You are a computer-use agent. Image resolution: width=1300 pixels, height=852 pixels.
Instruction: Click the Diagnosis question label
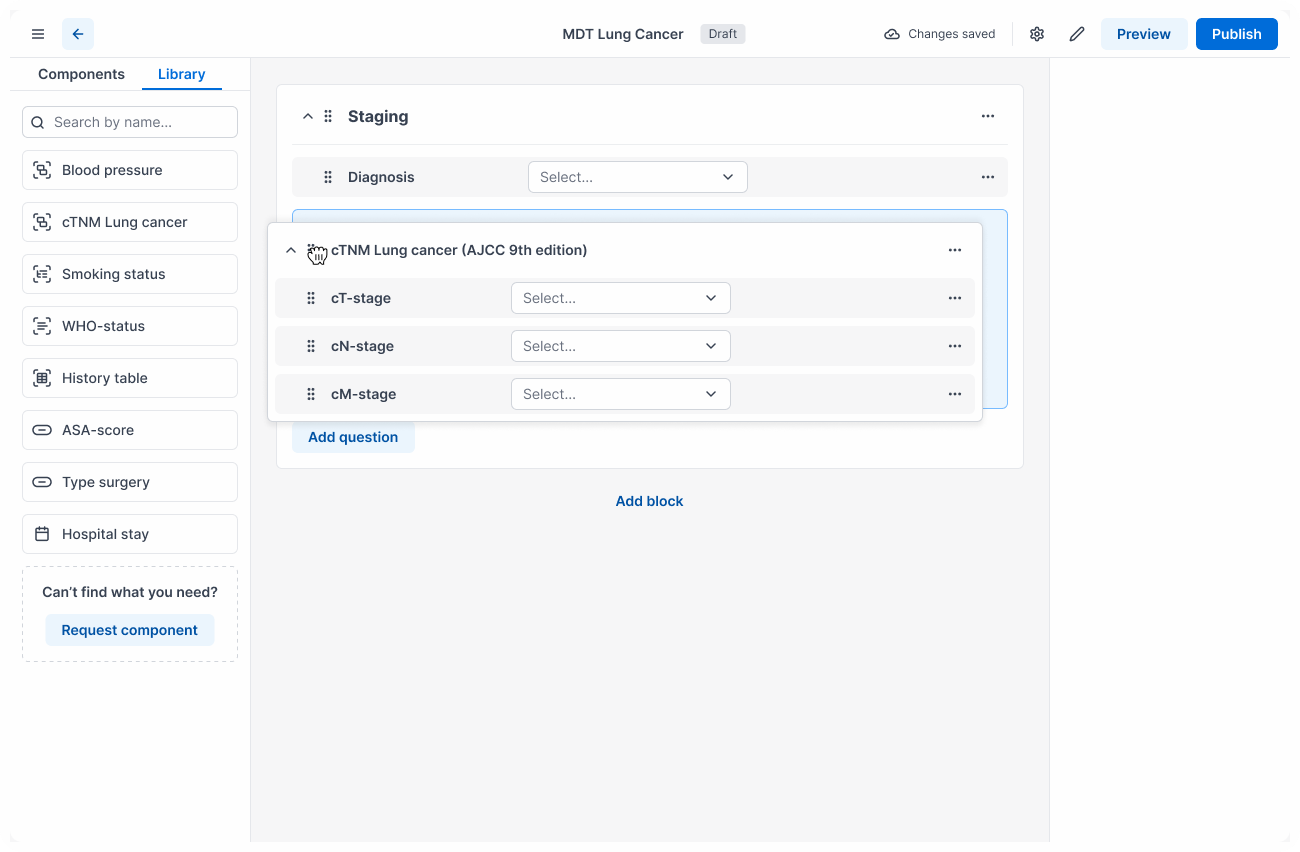click(381, 177)
